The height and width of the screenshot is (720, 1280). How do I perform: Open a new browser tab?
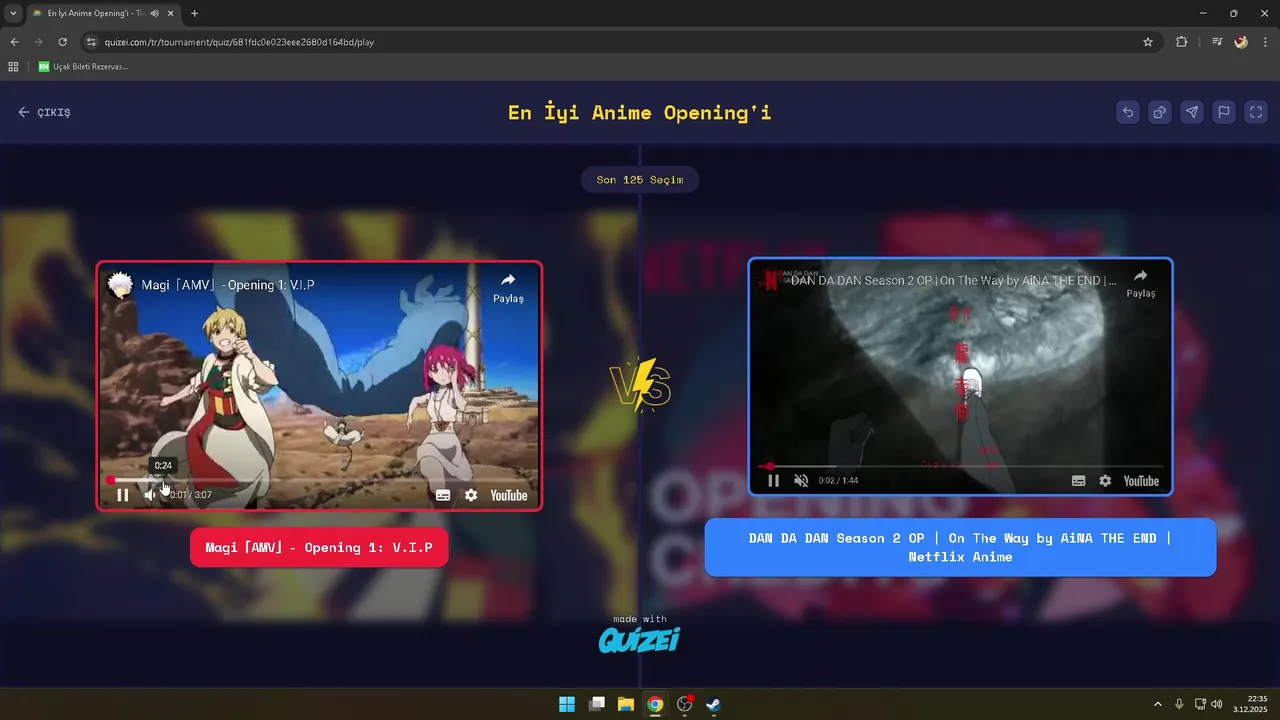point(194,13)
